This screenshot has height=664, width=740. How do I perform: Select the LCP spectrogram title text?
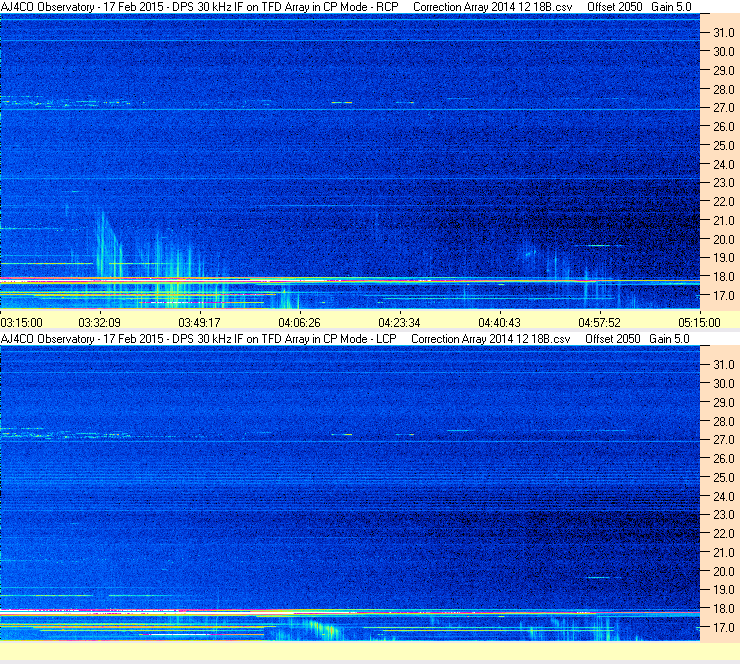click(x=199, y=339)
